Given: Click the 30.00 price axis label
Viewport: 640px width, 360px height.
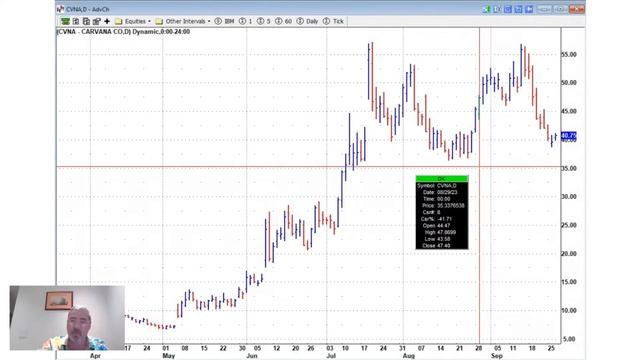Looking at the screenshot, I should 569,197.
